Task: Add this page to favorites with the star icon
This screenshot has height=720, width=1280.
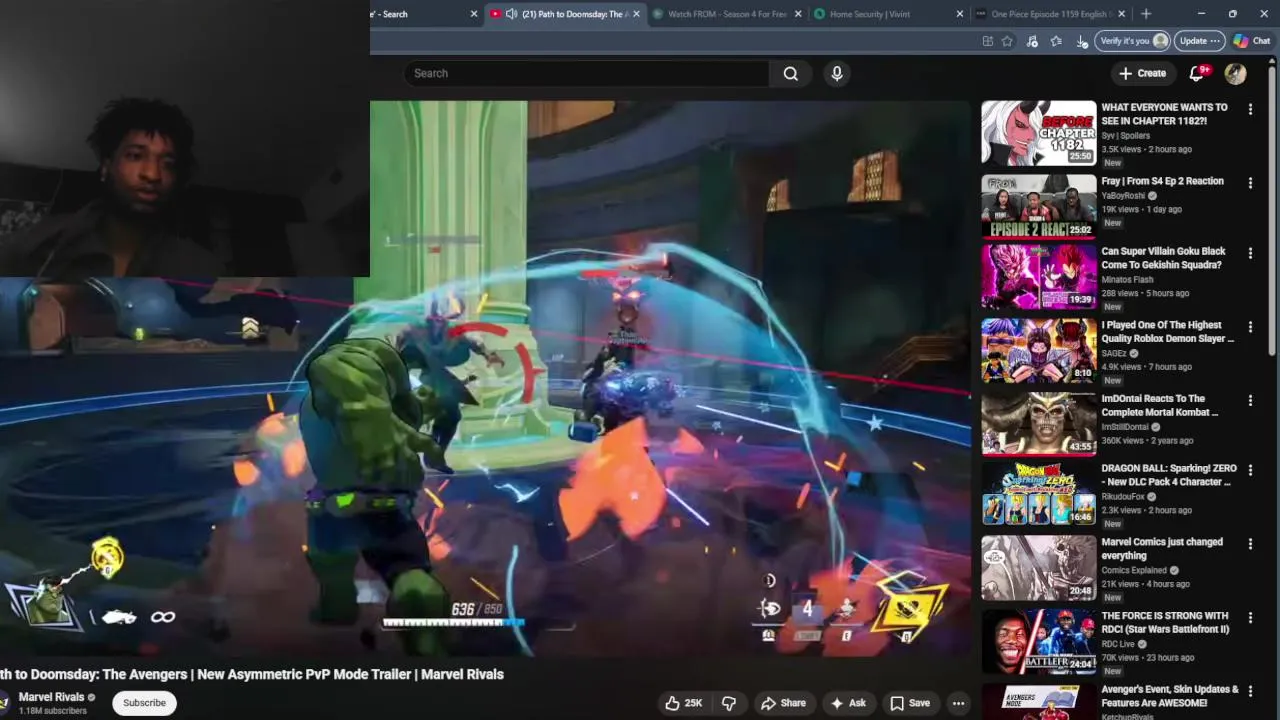Action: 1007,41
